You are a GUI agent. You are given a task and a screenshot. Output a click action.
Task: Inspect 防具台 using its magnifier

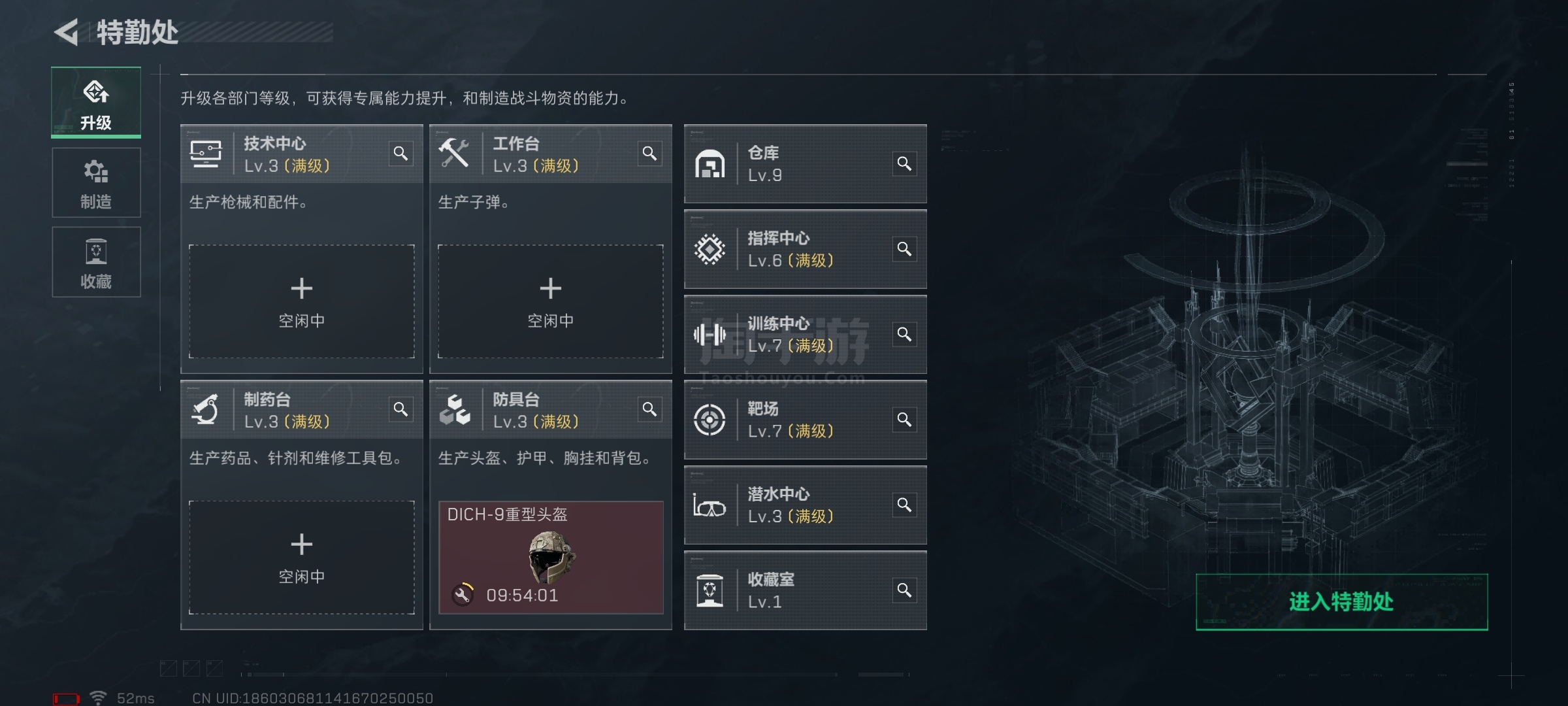(649, 409)
